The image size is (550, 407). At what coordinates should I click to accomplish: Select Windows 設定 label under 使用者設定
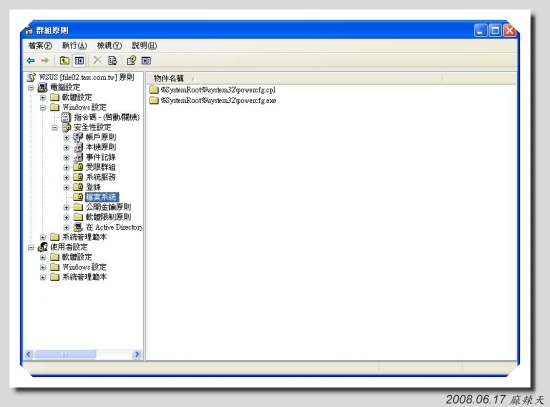[84, 267]
